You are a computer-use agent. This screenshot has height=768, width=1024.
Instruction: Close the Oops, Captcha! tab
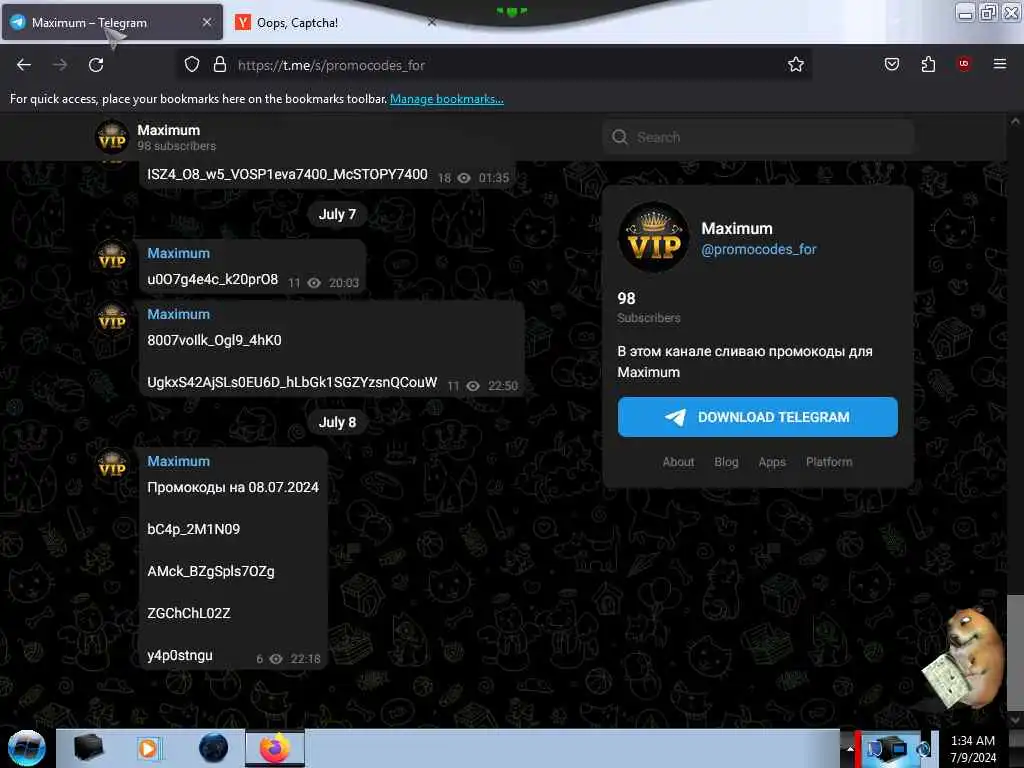point(431,22)
